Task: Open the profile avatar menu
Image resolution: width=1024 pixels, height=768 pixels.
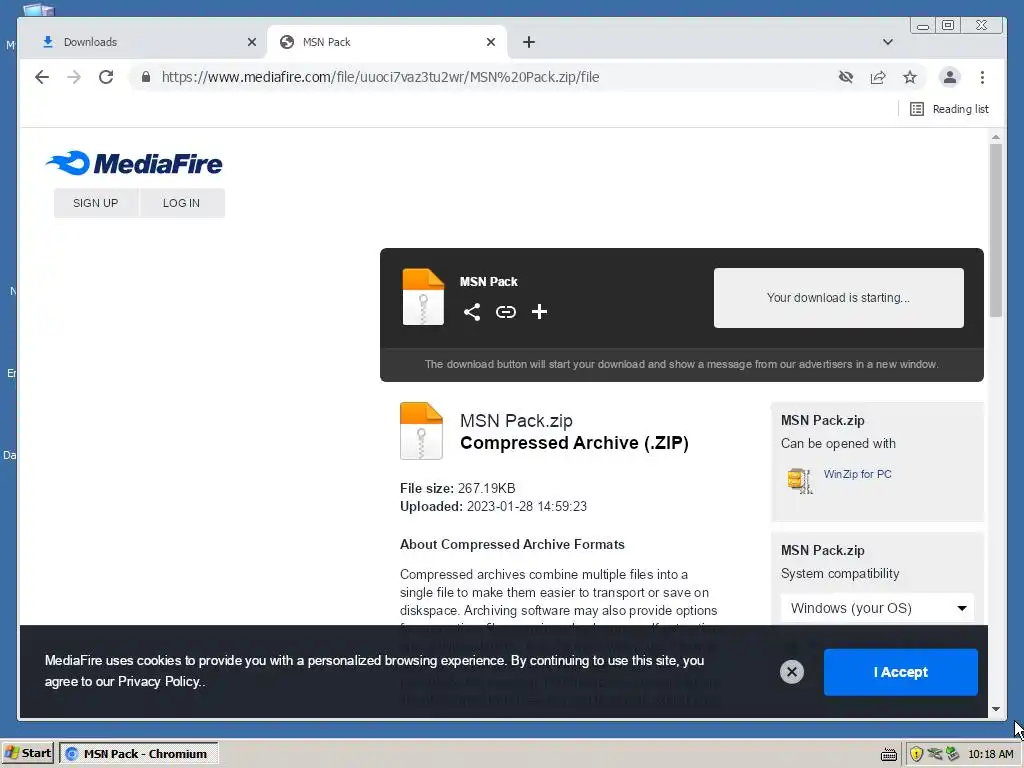Action: point(950,77)
